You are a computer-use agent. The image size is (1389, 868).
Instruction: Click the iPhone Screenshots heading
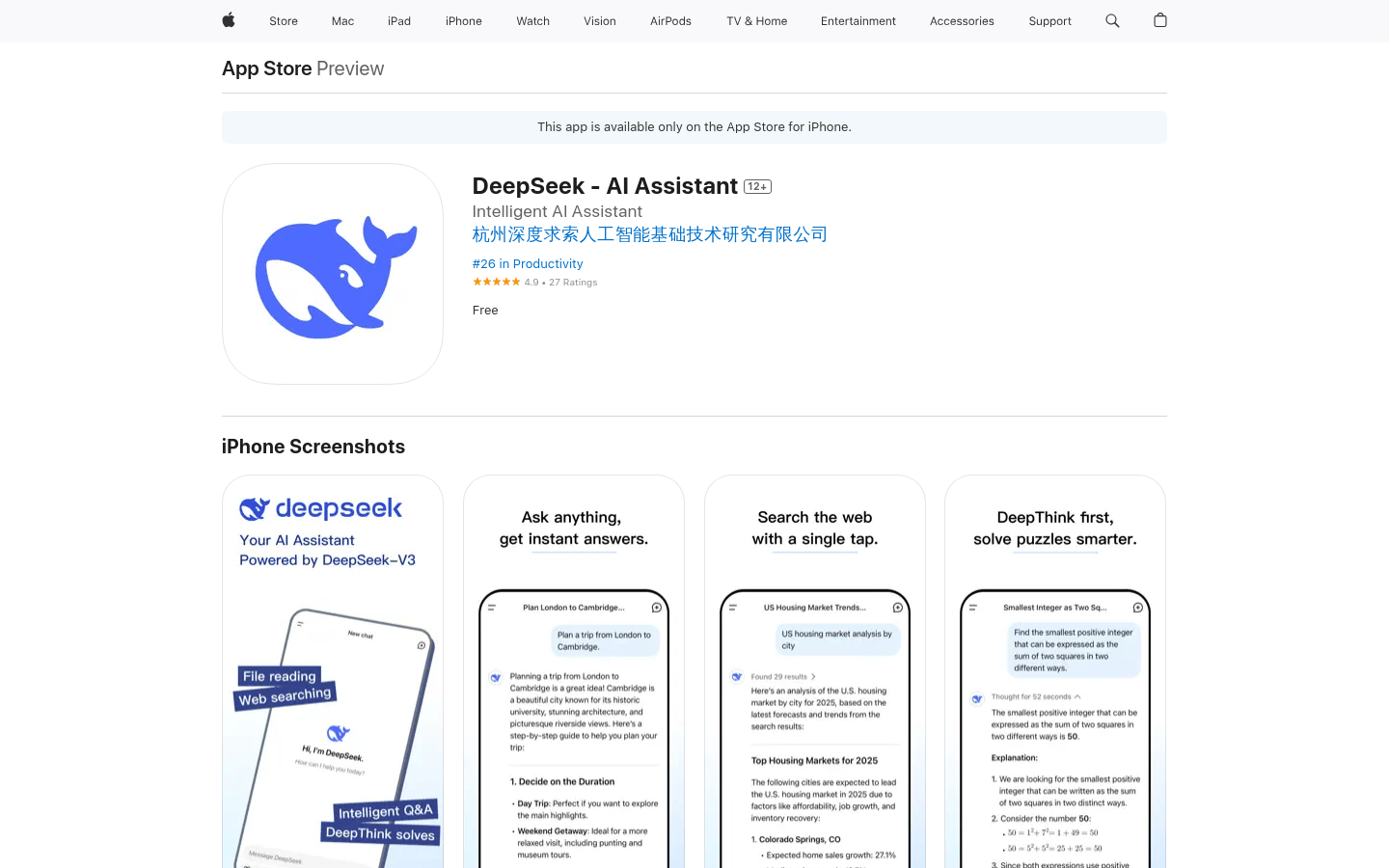point(313,447)
